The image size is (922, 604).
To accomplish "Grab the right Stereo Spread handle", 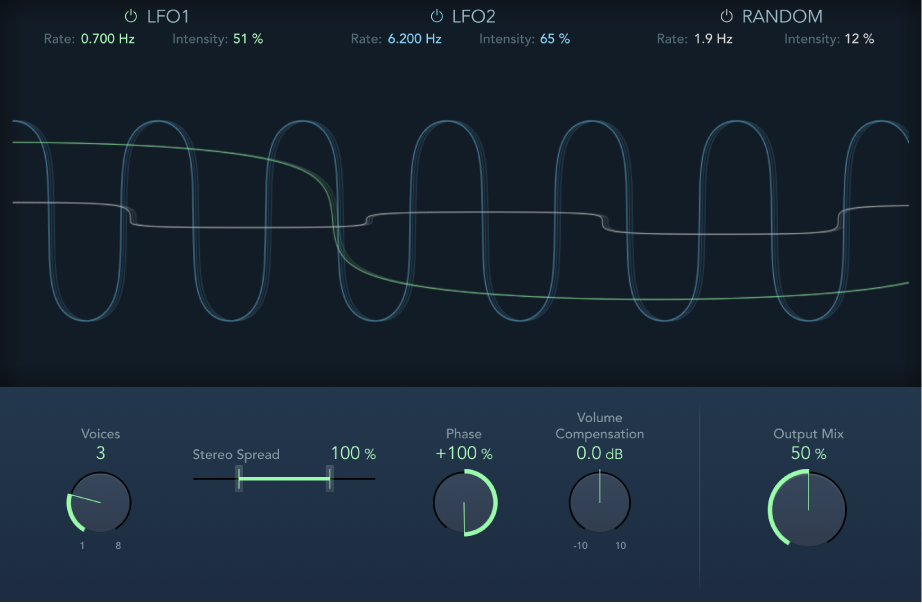I will (328, 480).
